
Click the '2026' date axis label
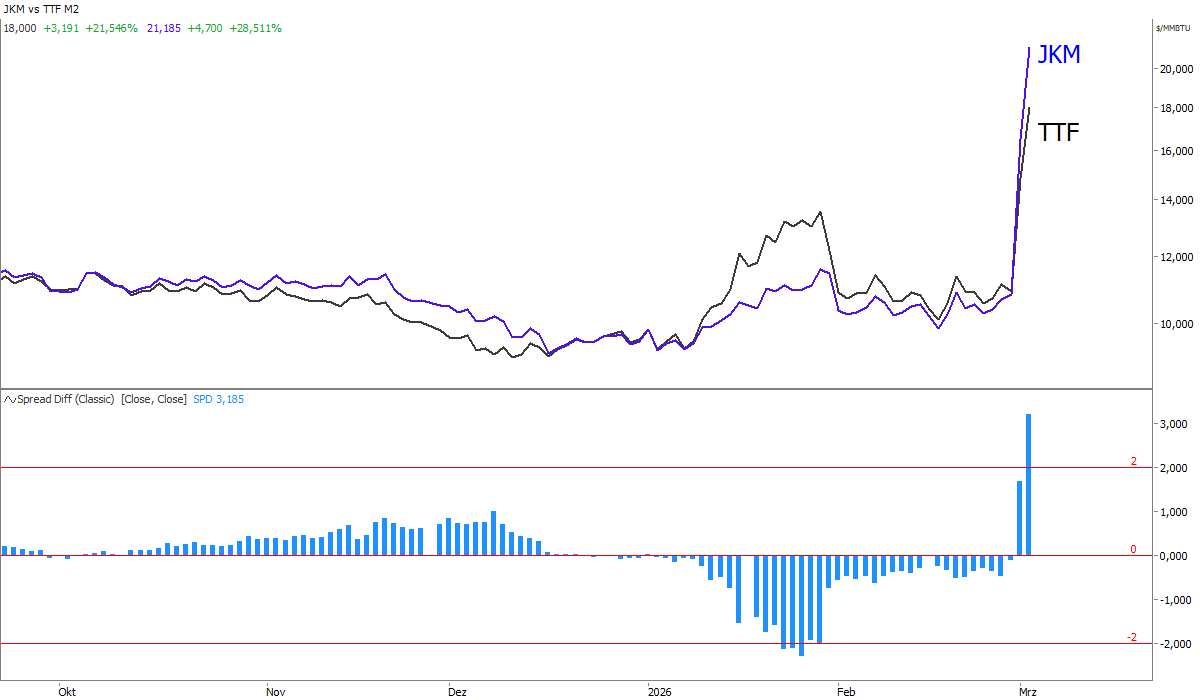pos(660,692)
